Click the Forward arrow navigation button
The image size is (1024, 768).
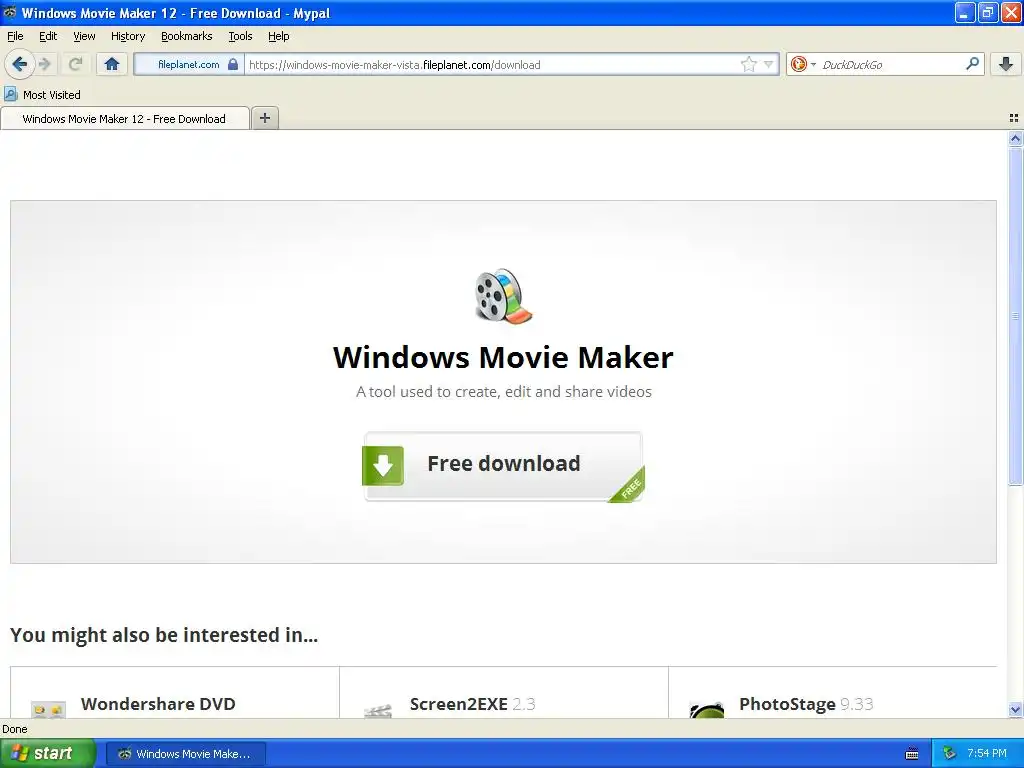coord(45,64)
